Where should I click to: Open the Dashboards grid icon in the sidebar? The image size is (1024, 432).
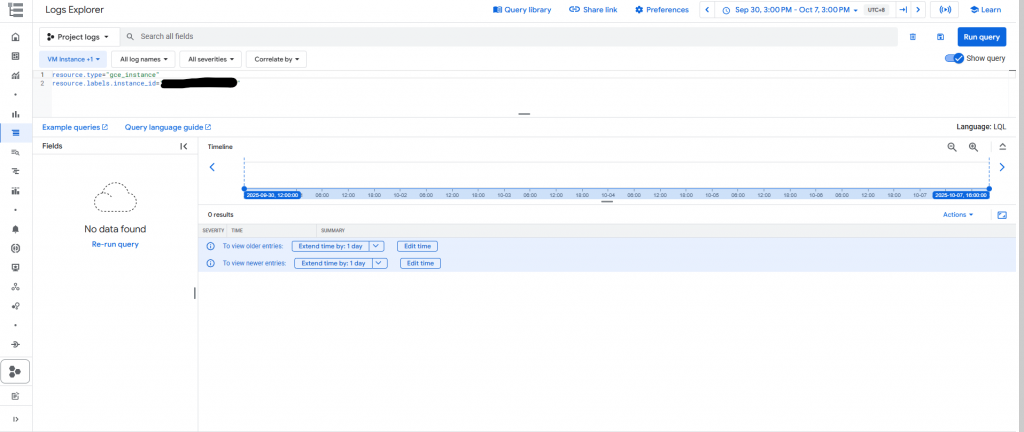tap(16, 56)
